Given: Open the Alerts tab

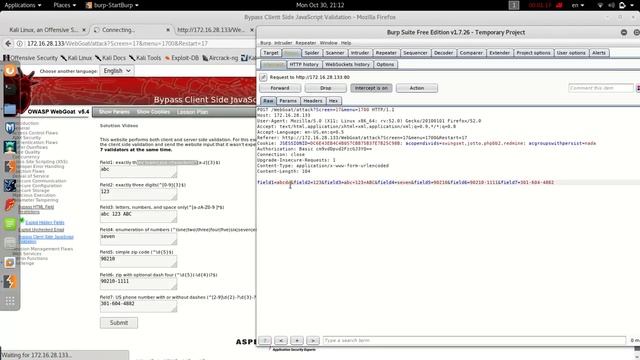Looking at the screenshot, I should tap(599, 53).
